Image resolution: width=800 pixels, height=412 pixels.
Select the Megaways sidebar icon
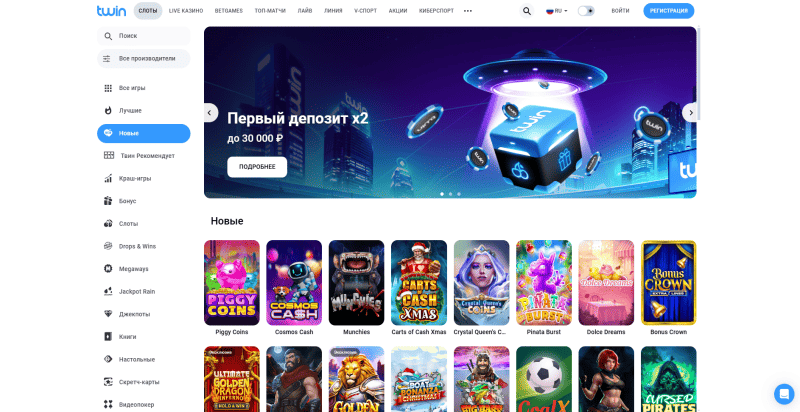108,269
